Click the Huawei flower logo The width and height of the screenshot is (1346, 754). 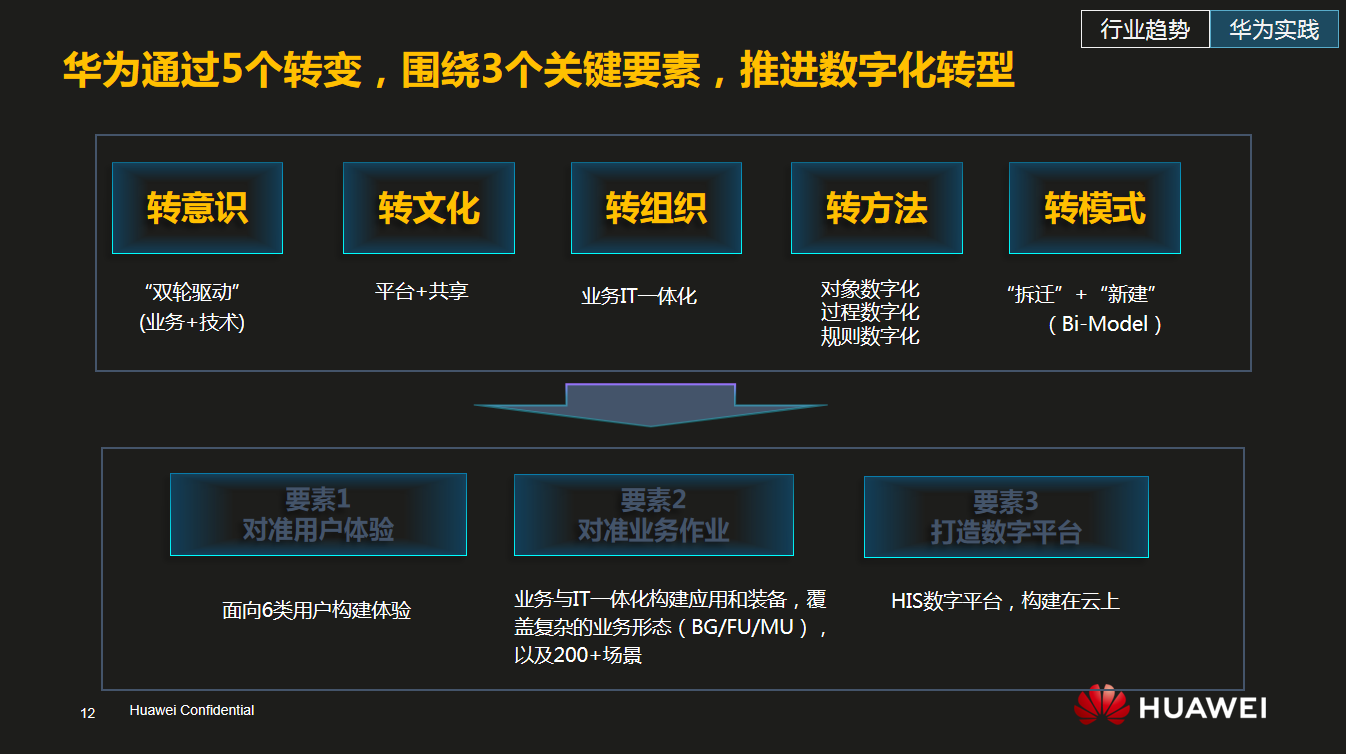pyautogui.click(x=1100, y=705)
